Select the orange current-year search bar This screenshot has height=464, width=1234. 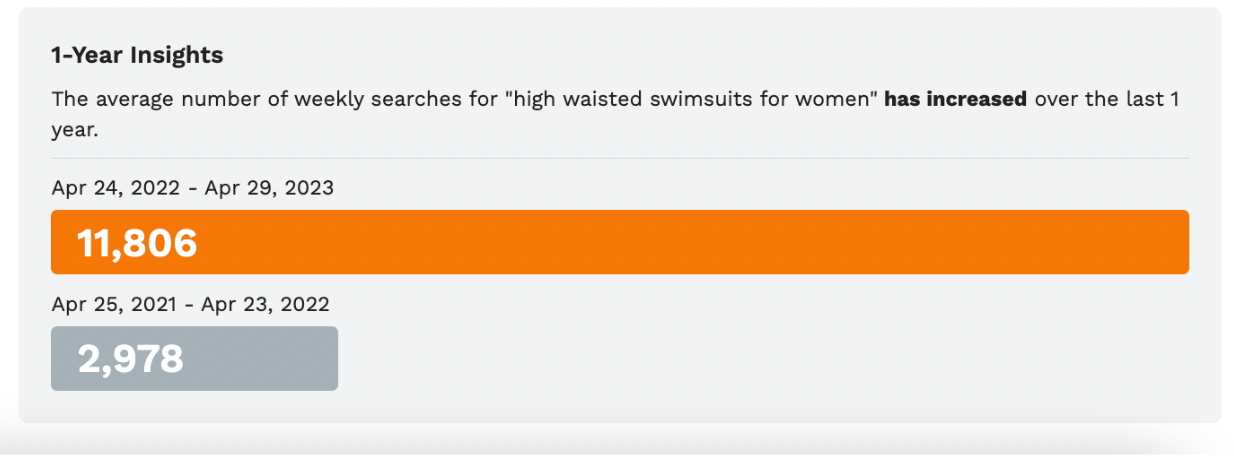620,242
